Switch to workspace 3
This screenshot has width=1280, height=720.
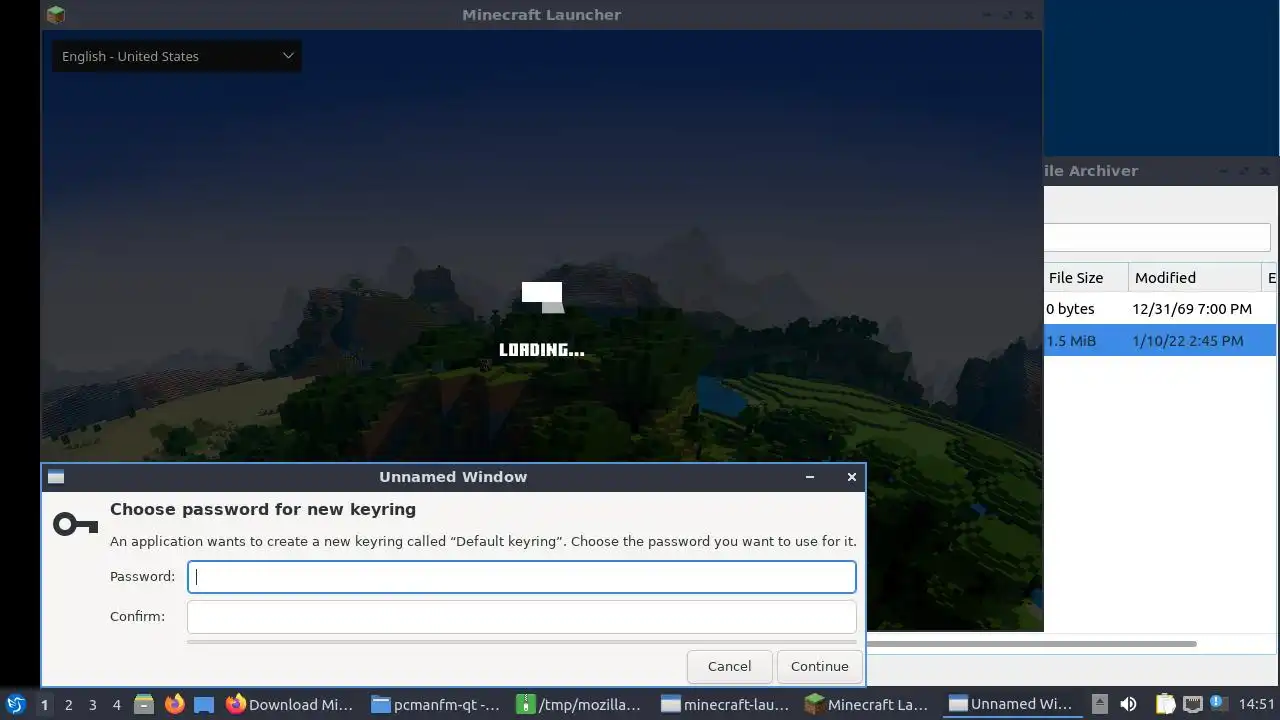pos(92,704)
